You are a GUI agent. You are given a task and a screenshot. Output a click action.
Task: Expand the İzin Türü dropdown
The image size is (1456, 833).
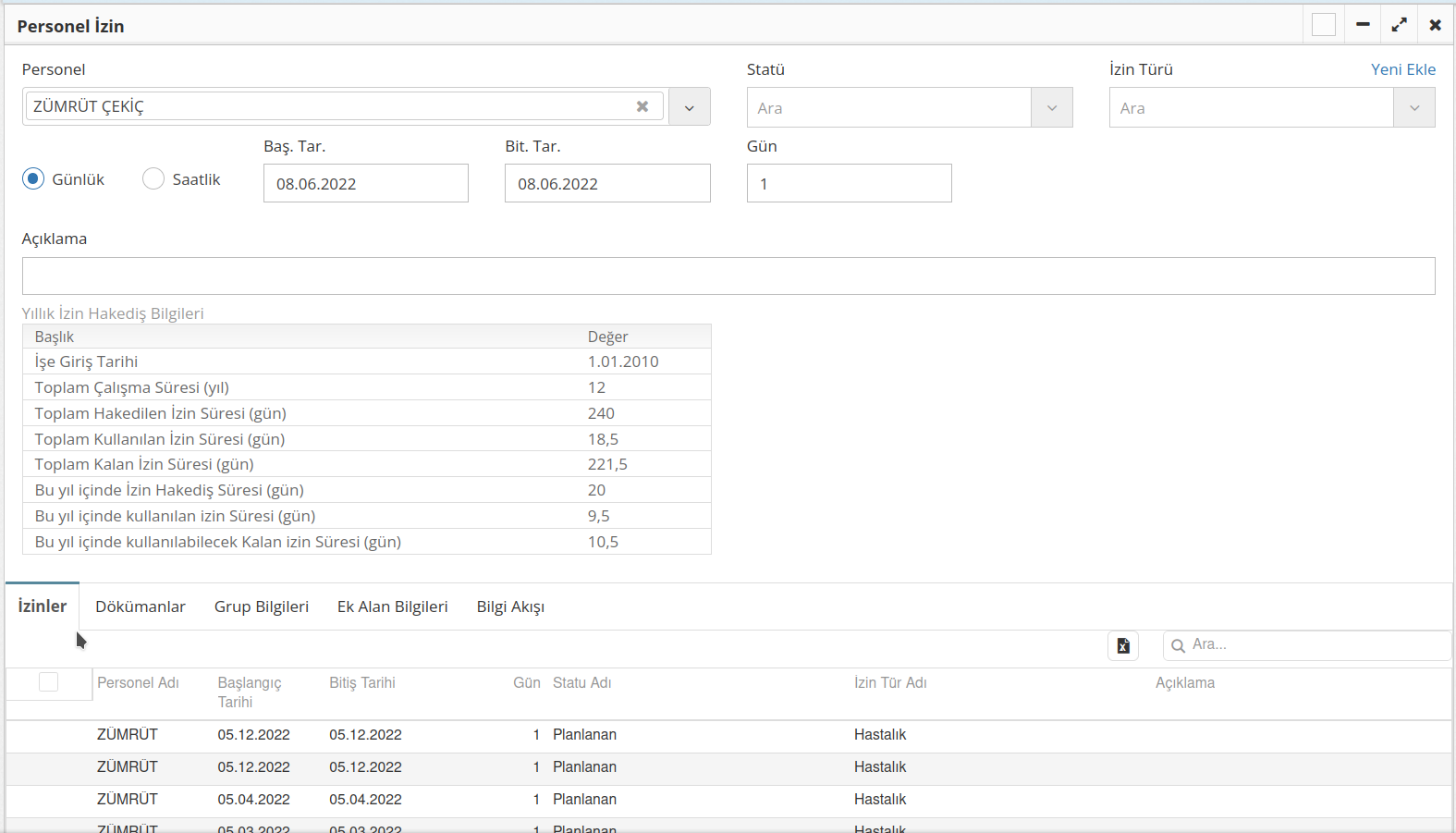1413,108
